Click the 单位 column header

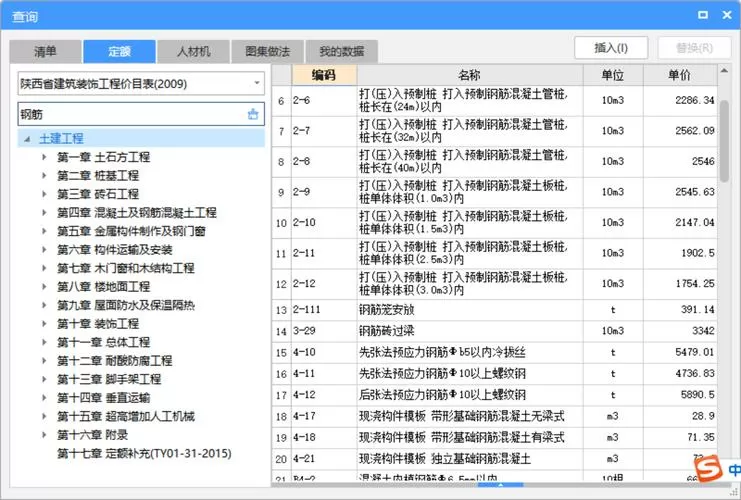[613, 75]
